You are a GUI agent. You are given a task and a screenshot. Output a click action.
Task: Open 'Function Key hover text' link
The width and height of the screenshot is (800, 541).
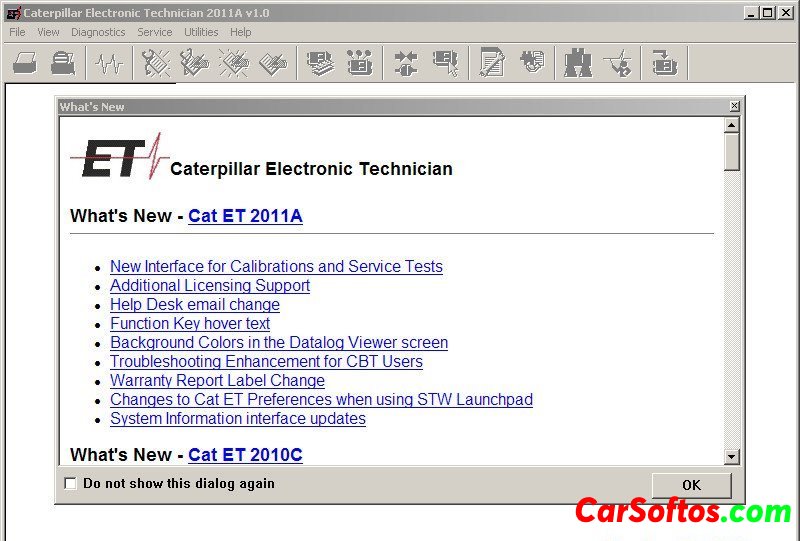(190, 324)
